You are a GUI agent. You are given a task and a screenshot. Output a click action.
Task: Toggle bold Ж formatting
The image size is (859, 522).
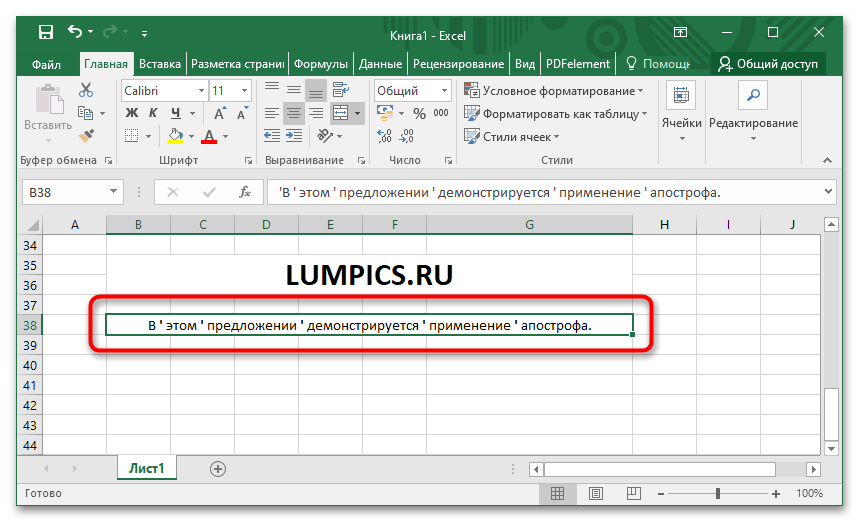(x=131, y=113)
